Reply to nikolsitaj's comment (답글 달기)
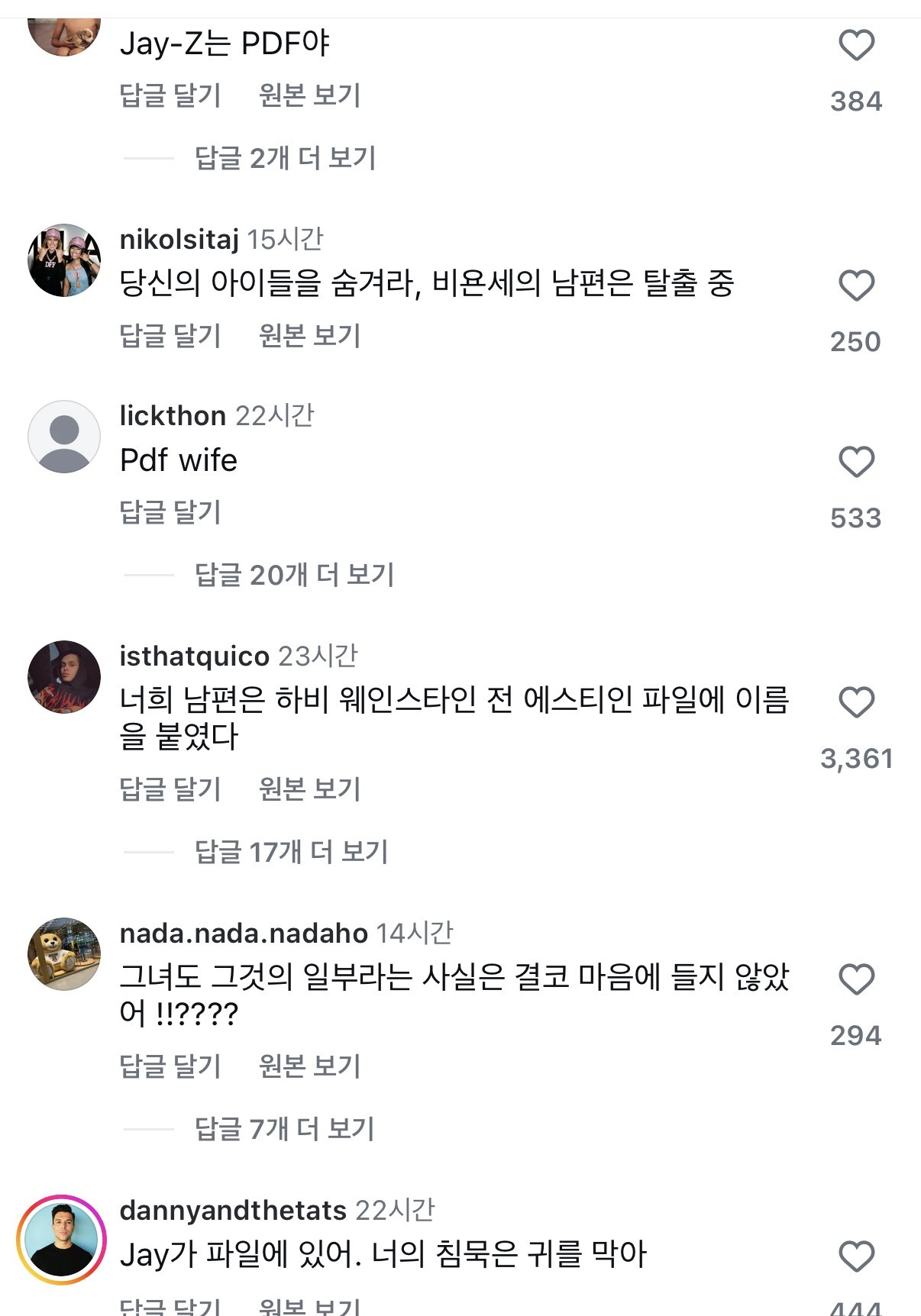The width and height of the screenshot is (921, 1316). click(170, 336)
